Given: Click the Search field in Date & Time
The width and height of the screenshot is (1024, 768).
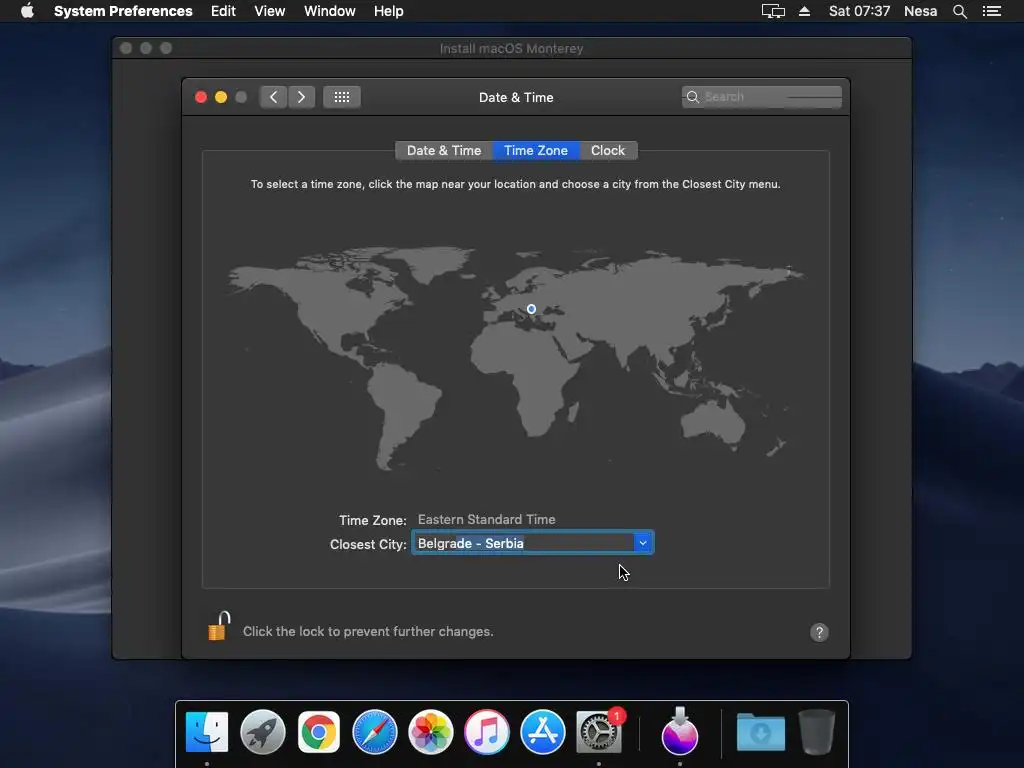Looking at the screenshot, I should pos(761,97).
